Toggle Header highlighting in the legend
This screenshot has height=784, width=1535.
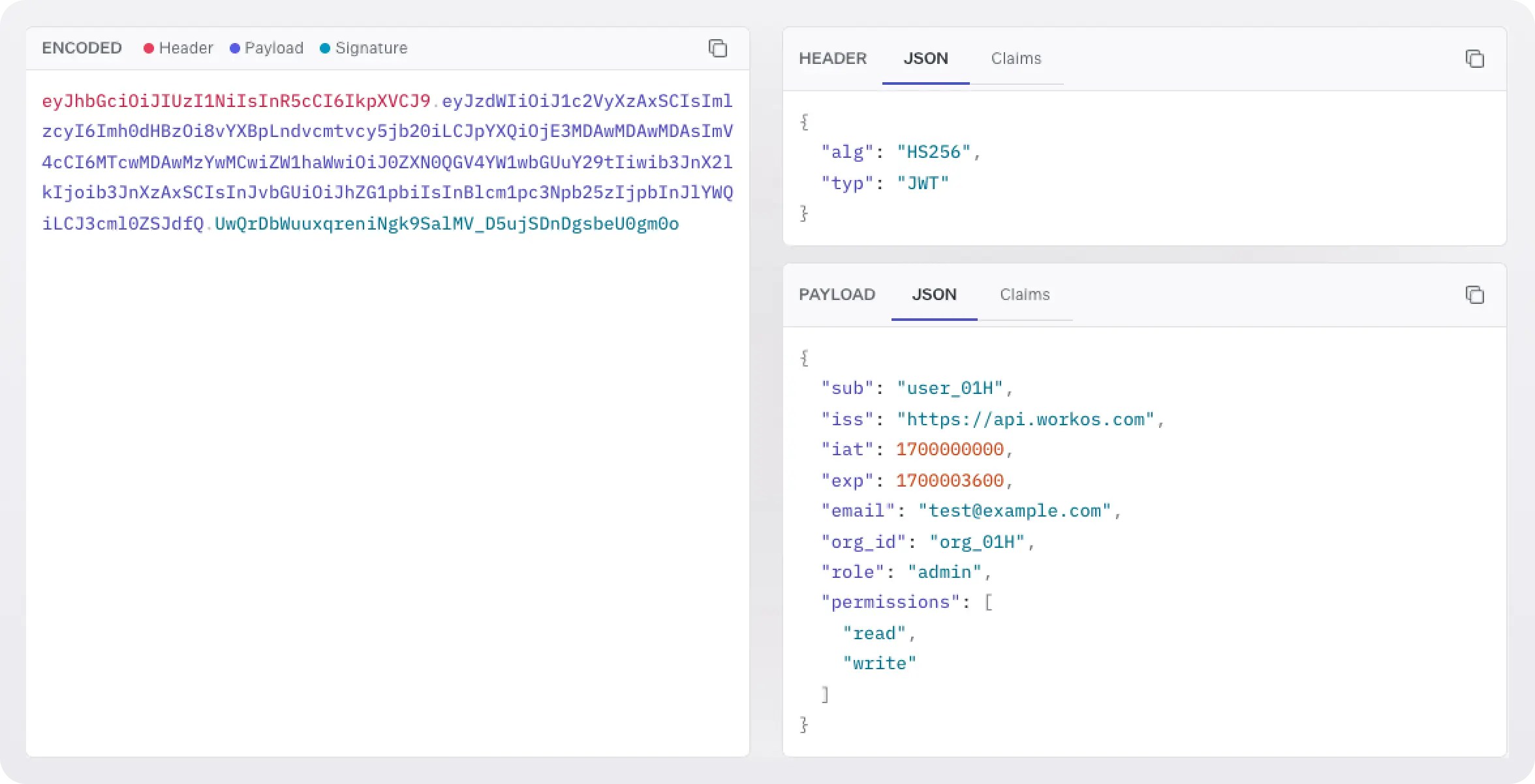pyautogui.click(x=187, y=48)
